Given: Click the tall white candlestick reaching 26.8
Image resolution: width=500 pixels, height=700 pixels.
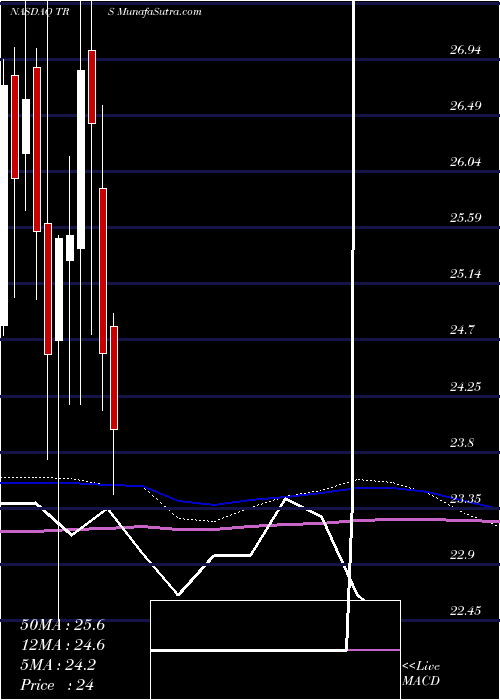Looking at the screenshot, I should tap(81, 159).
